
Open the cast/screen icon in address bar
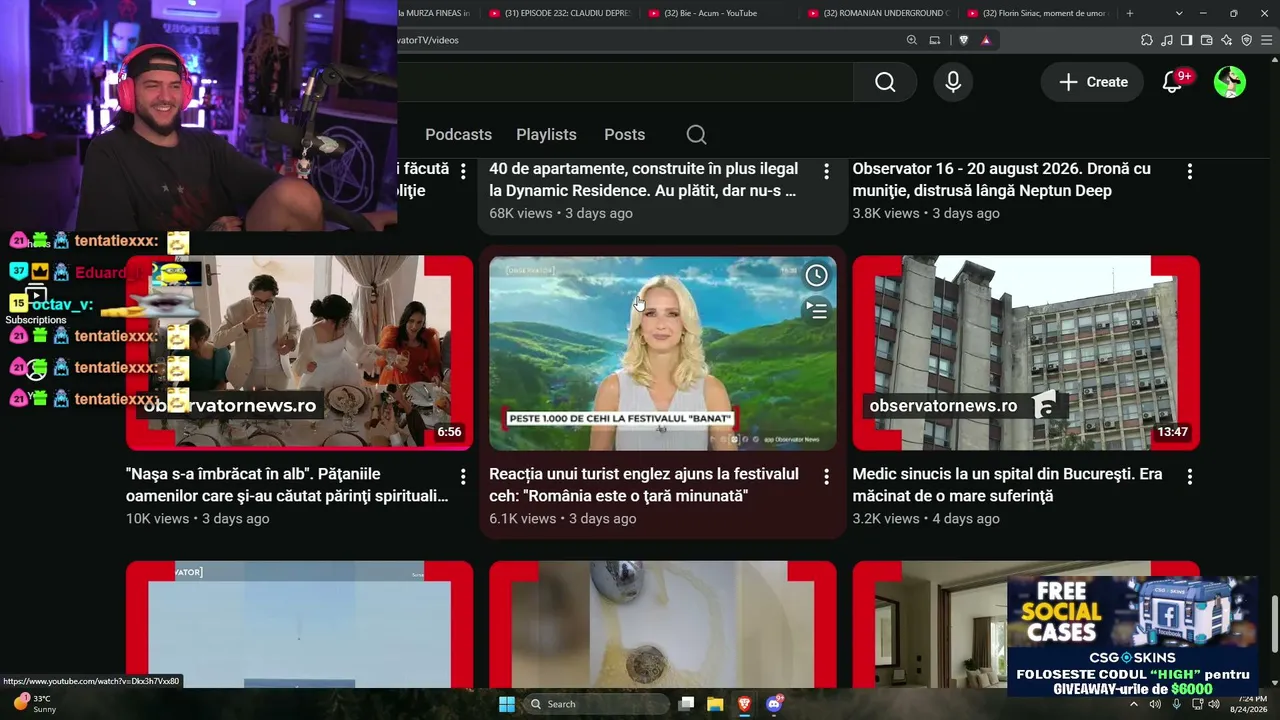tap(935, 40)
